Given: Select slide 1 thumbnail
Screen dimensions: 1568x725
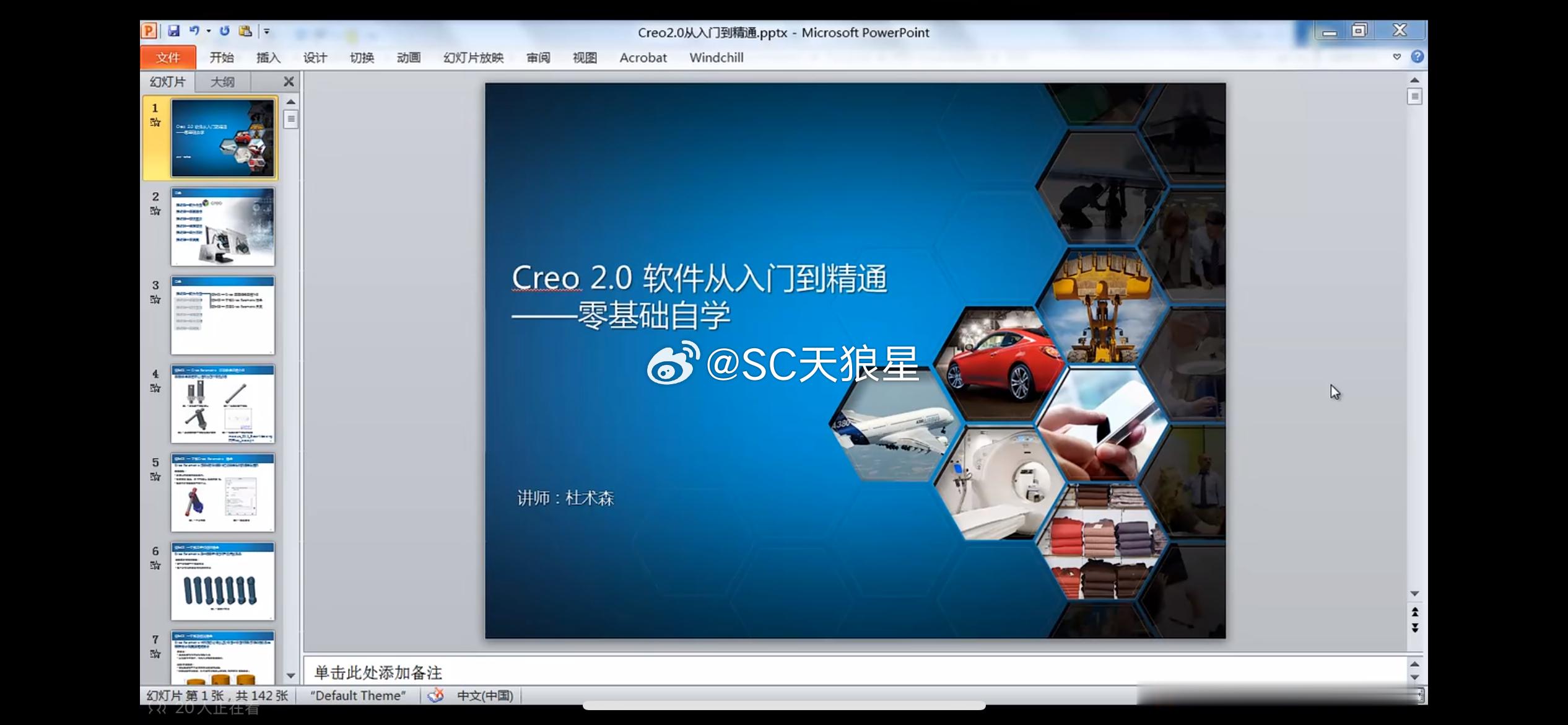Looking at the screenshot, I should (222, 138).
